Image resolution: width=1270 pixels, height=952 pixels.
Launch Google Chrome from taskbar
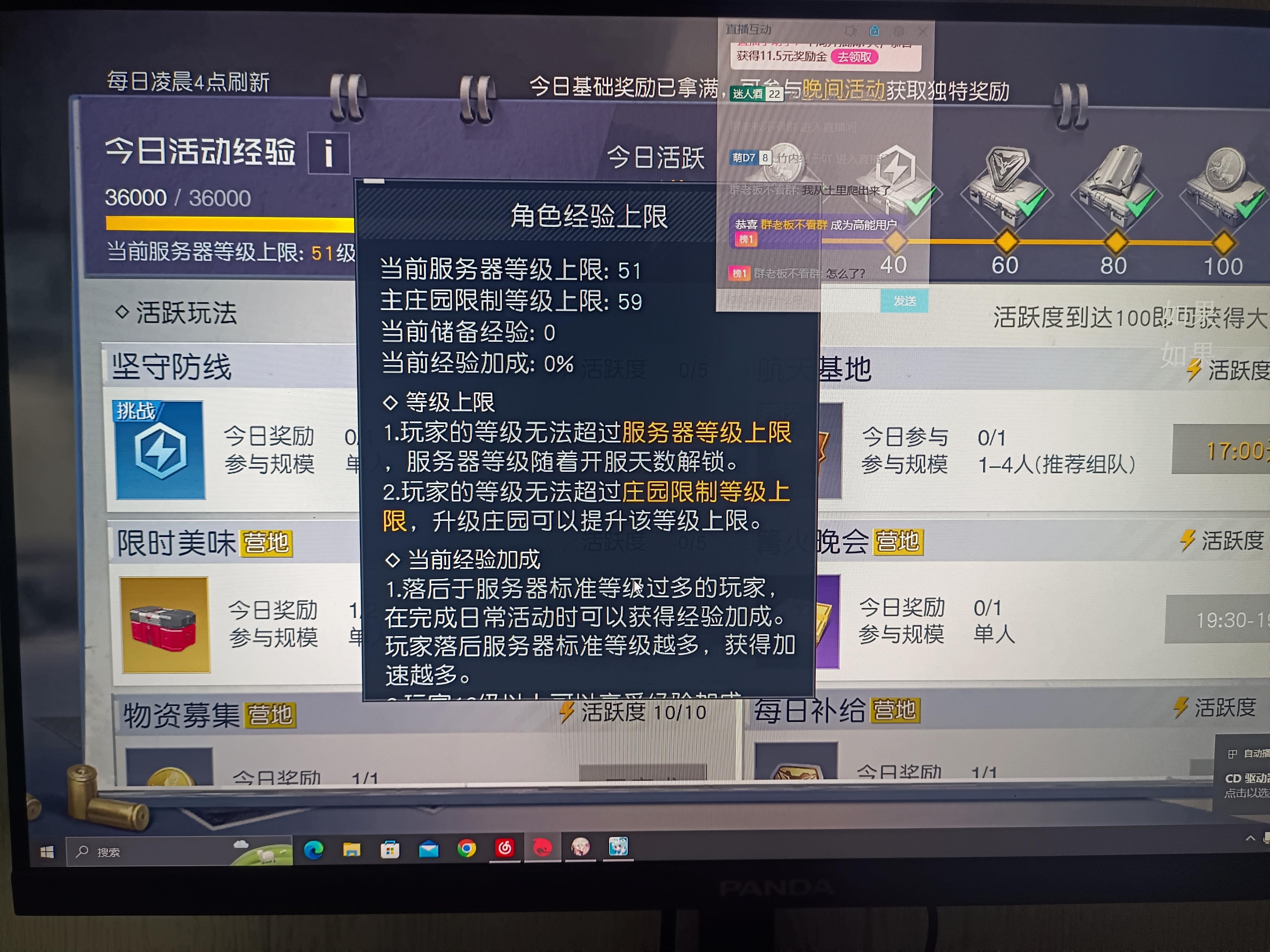[x=467, y=849]
